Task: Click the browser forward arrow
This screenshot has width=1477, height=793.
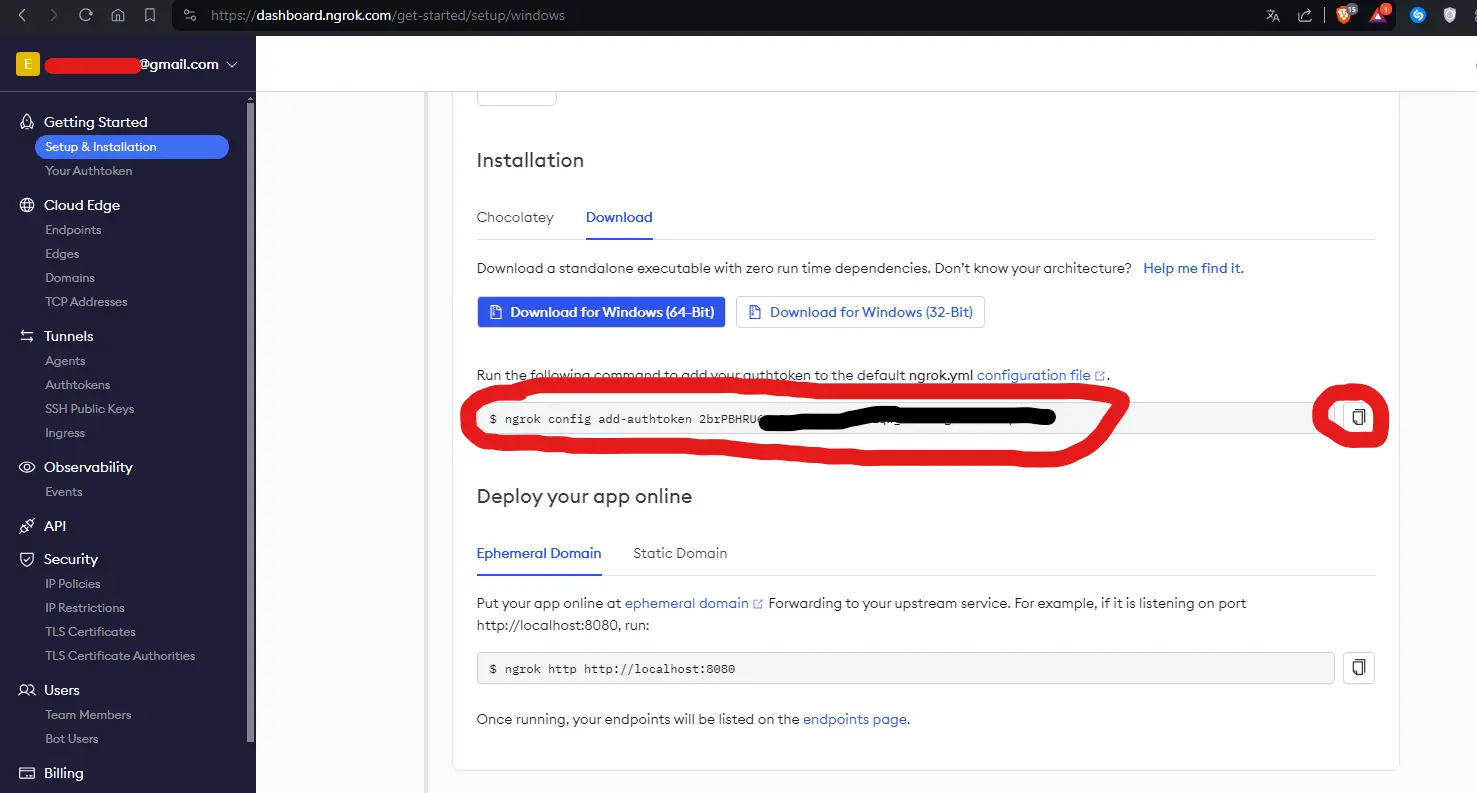Action: (x=54, y=15)
